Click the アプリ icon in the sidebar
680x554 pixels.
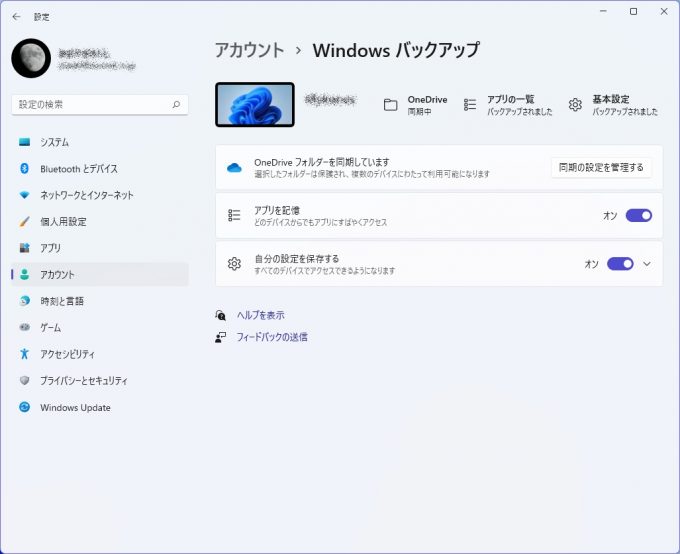[x=25, y=248]
